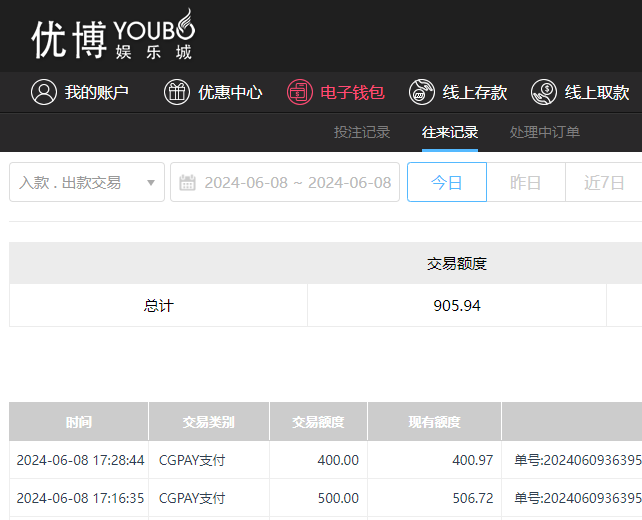Select the 今日 filter button
Image resolution: width=642 pixels, height=520 pixels.
[x=446, y=183]
